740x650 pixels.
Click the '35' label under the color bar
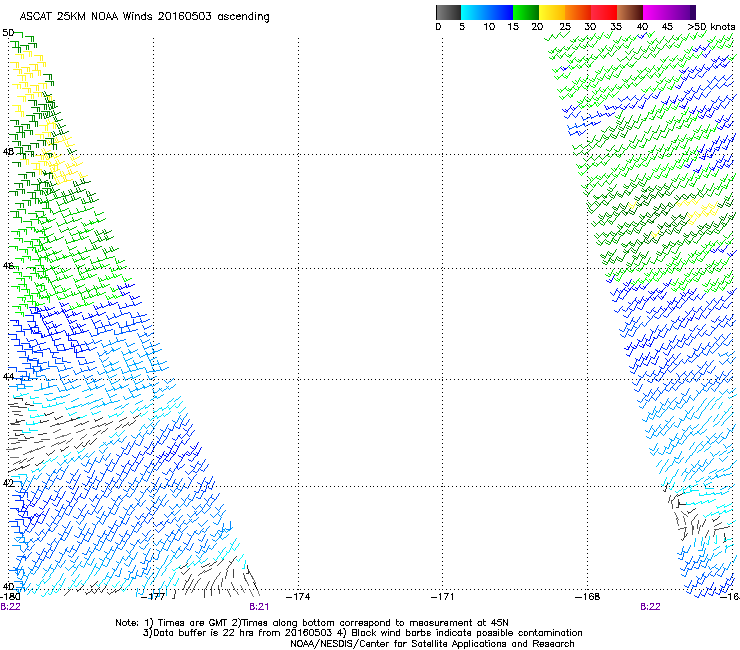(616, 27)
